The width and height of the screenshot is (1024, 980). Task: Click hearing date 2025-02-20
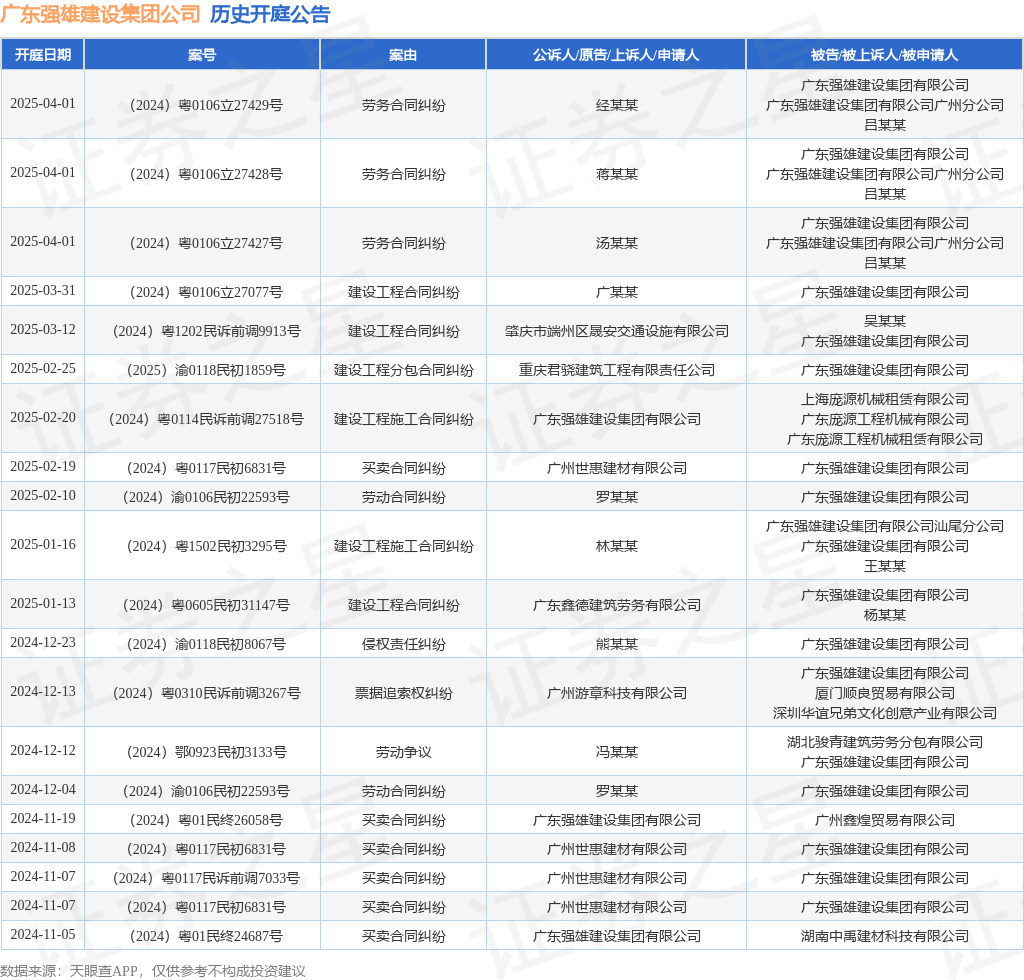[43, 418]
